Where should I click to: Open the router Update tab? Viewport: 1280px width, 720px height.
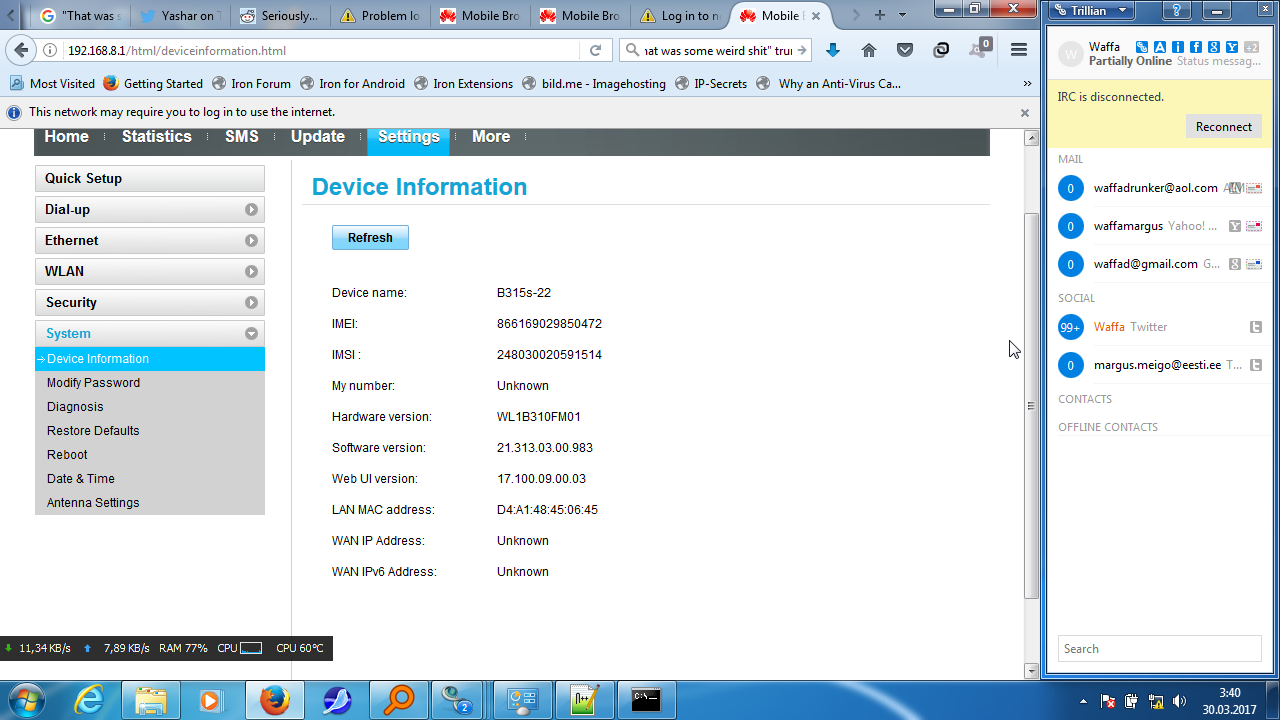coord(318,137)
